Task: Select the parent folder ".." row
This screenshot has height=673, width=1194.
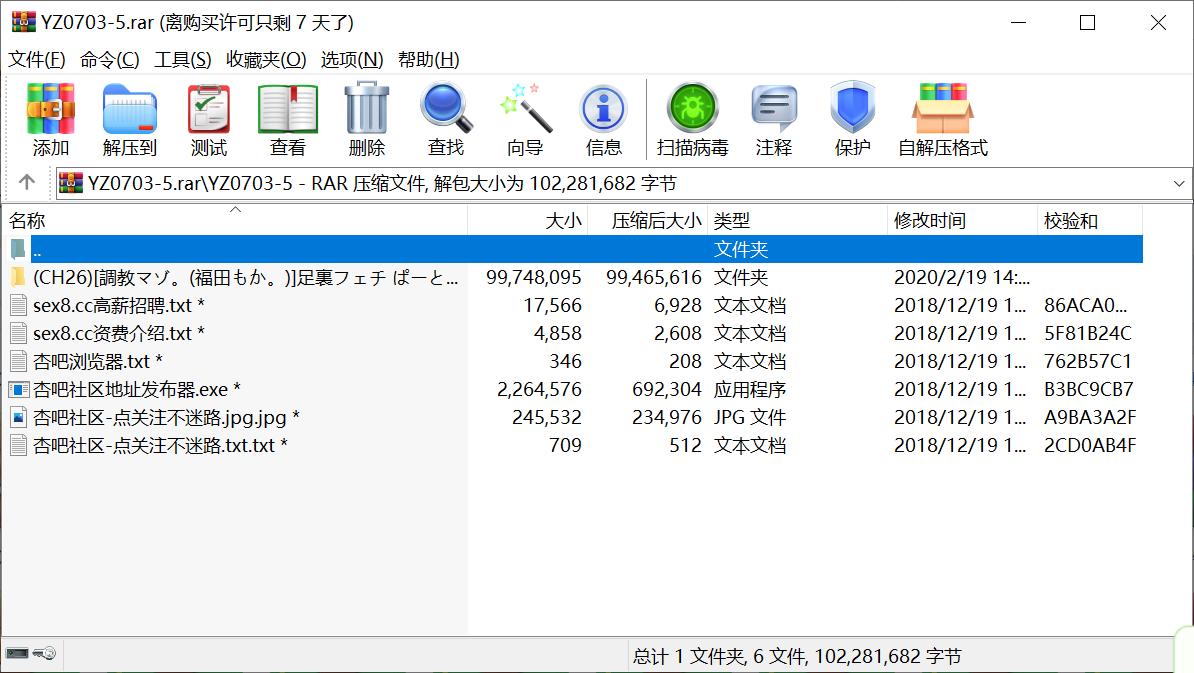Action: (300, 249)
